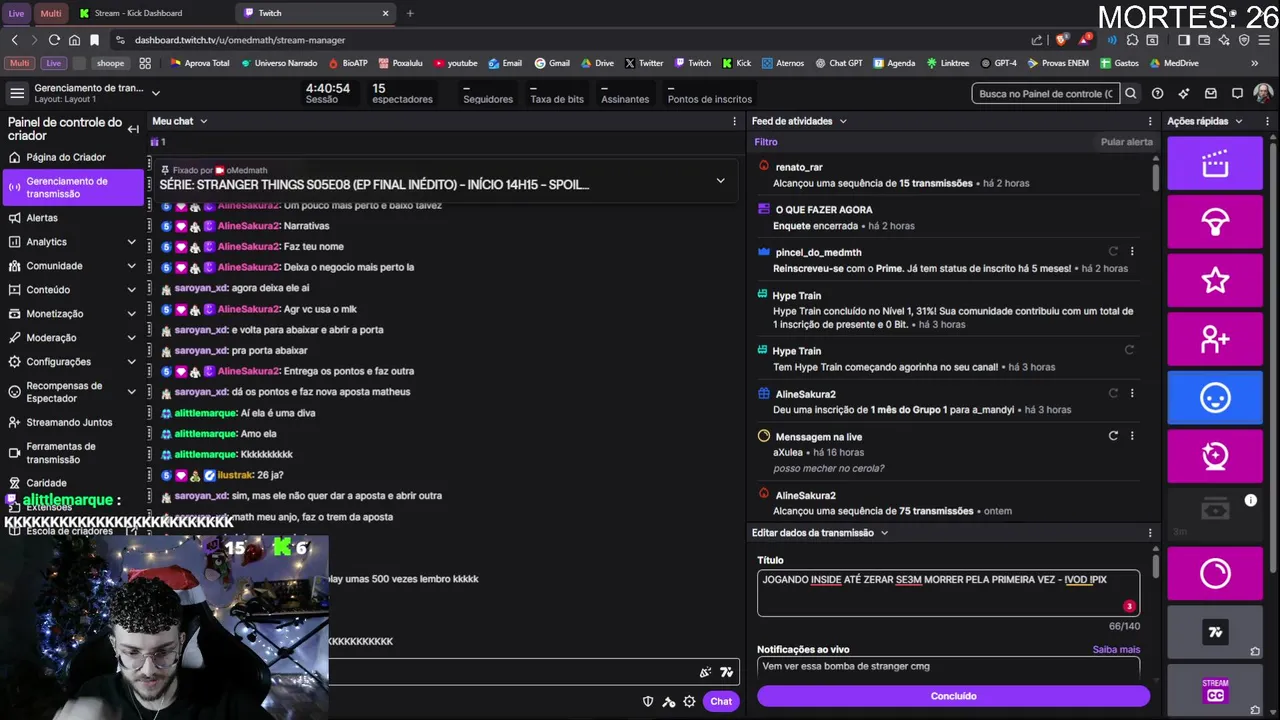Screen dimensions: 1280x720
Task: Click the parachute raid quick action tile
Action: coord(1215,221)
